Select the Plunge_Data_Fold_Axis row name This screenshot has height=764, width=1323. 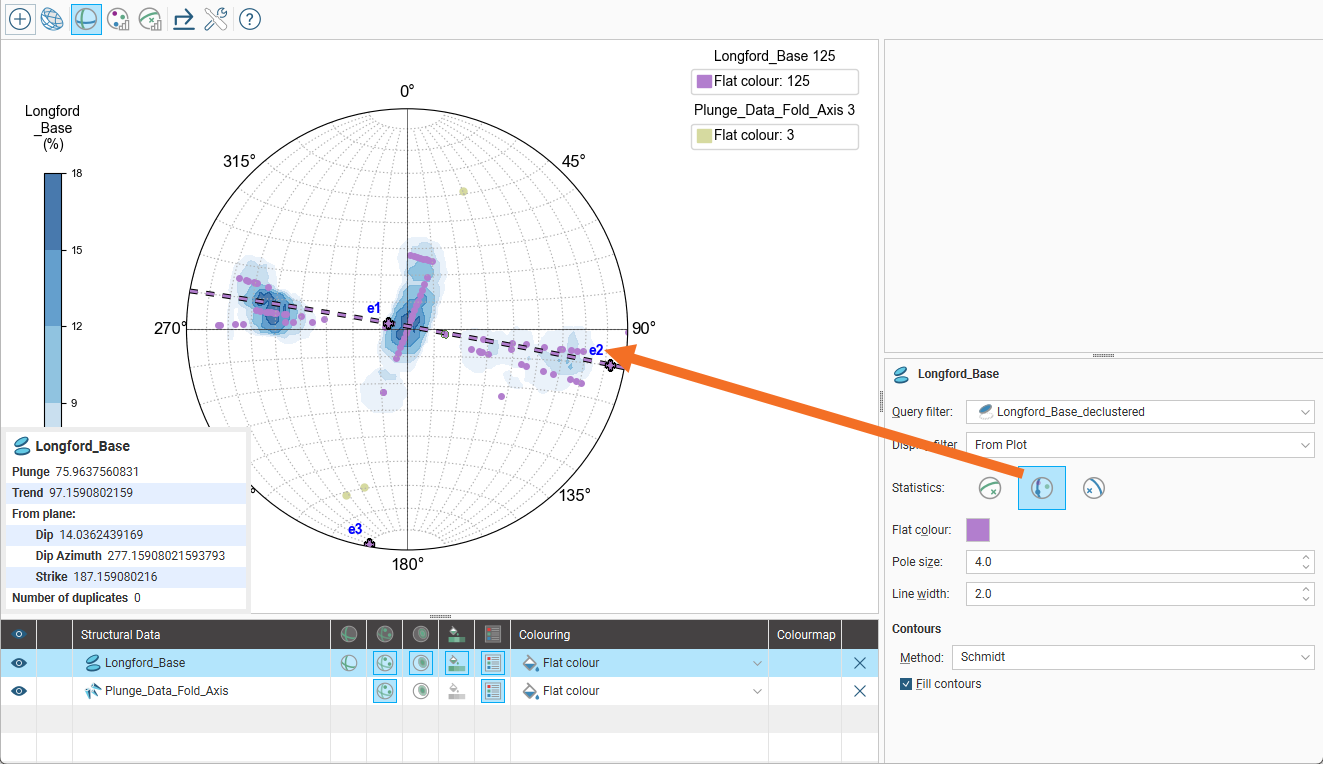click(x=166, y=691)
